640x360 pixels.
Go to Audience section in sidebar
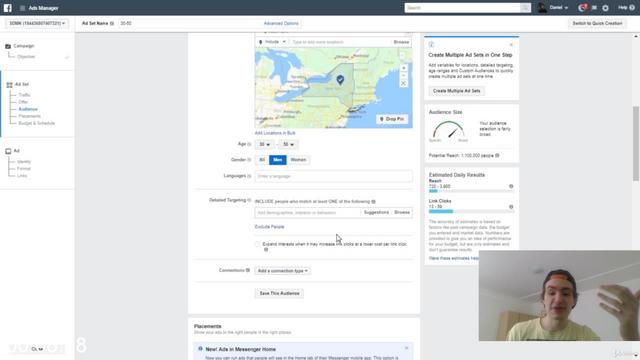click(28, 109)
